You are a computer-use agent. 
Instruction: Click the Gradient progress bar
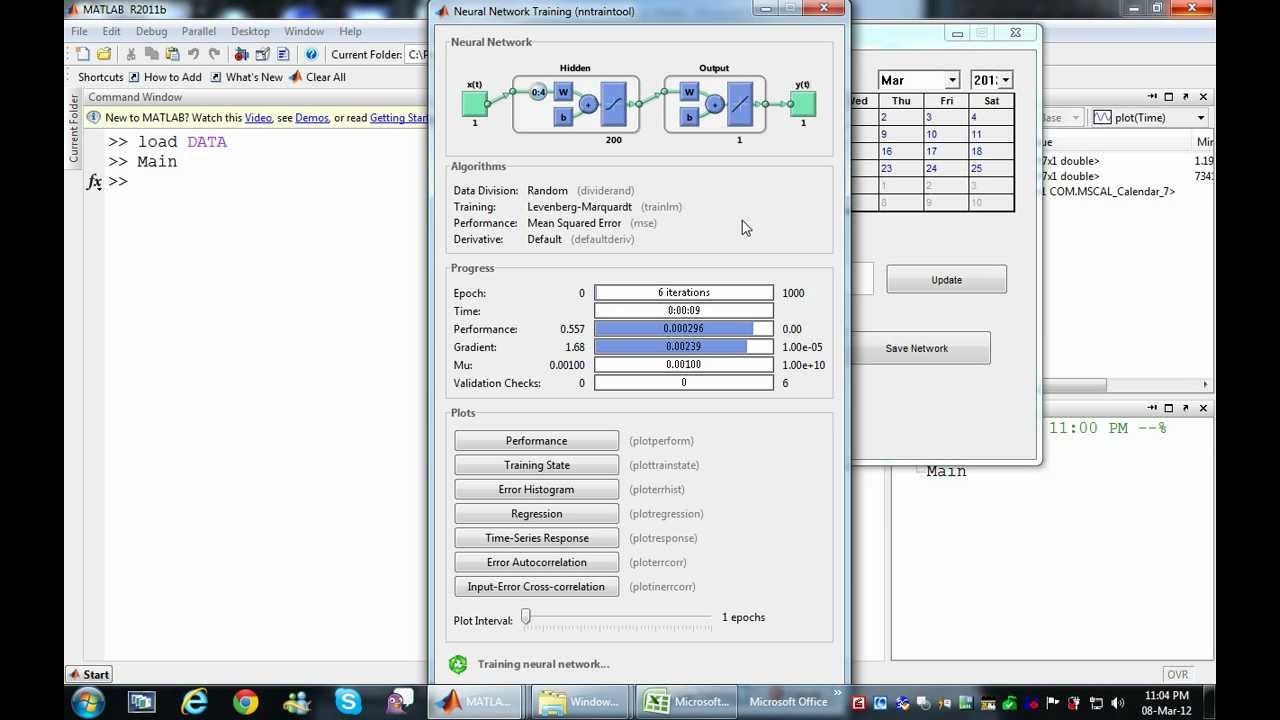[x=684, y=347]
